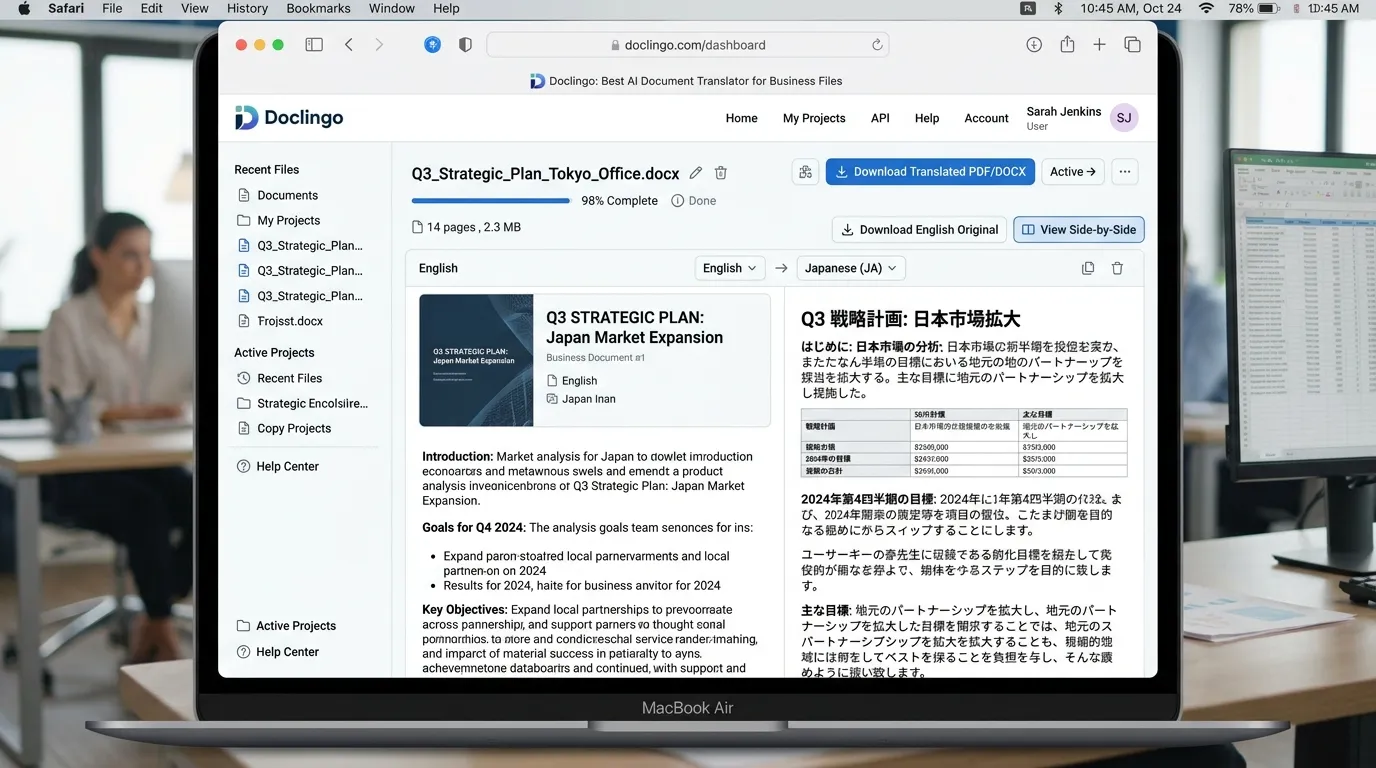Open My Projects in top navigation
This screenshot has height=768, width=1376.
point(814,118)
